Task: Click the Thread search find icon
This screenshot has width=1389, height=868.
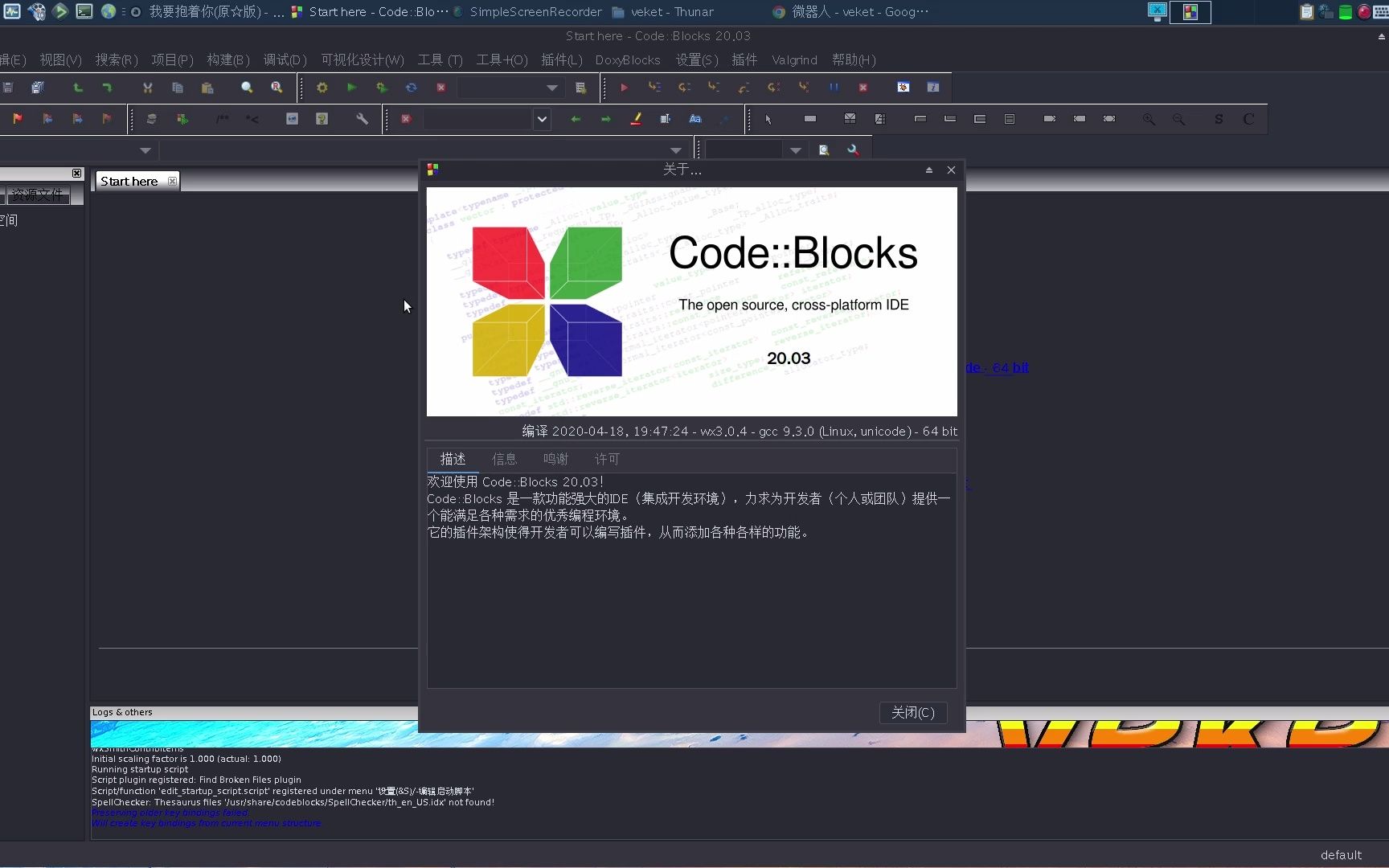Action: point(824,150)
